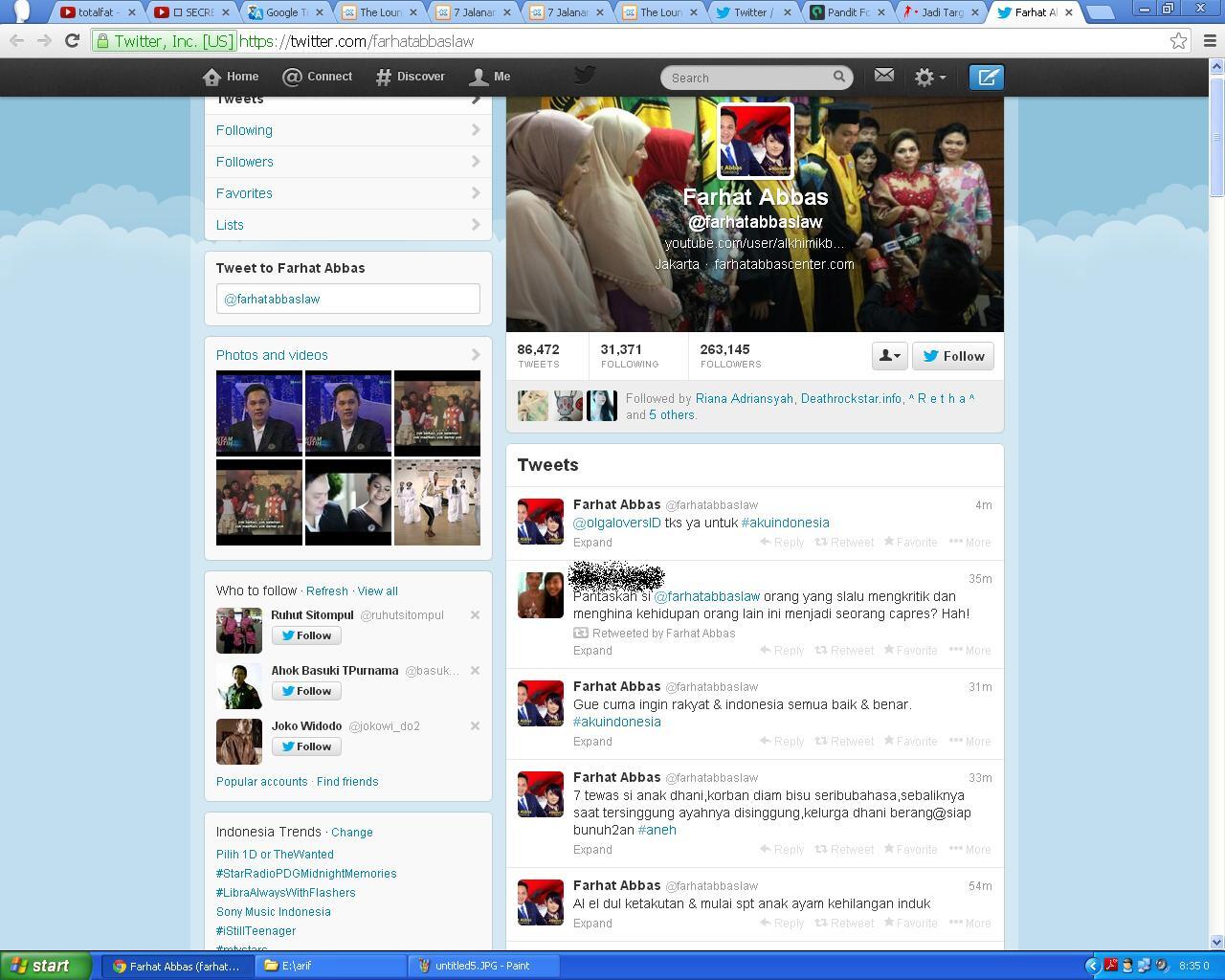This screenshot has width=1225, height=980.
Task: Follow Farhat Abbas
Action: point(953,356)
